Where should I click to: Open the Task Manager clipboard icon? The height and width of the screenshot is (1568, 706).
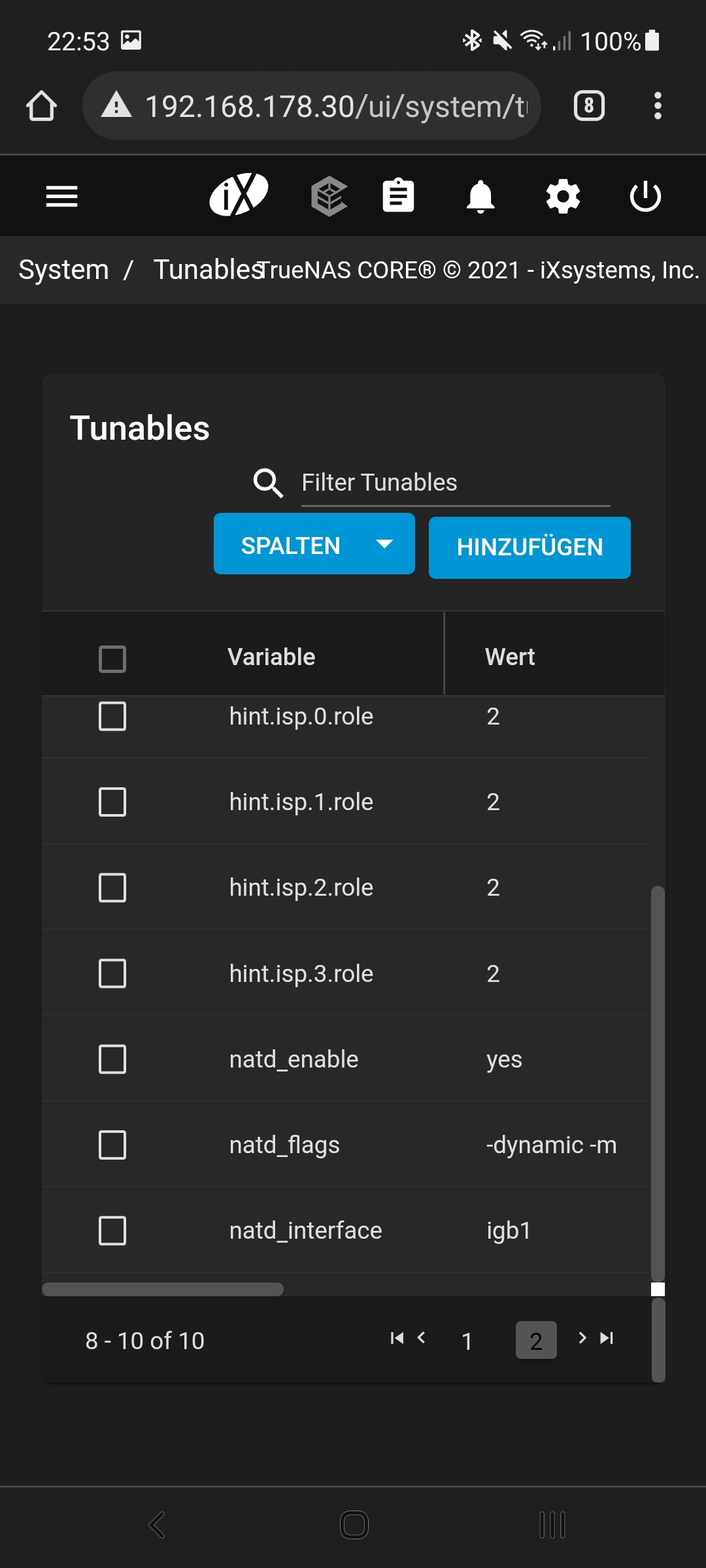click(398, 196)
